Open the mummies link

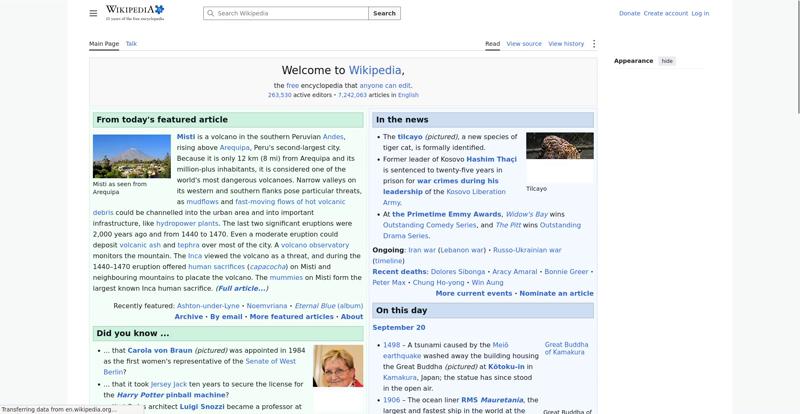tap(286, 278)
